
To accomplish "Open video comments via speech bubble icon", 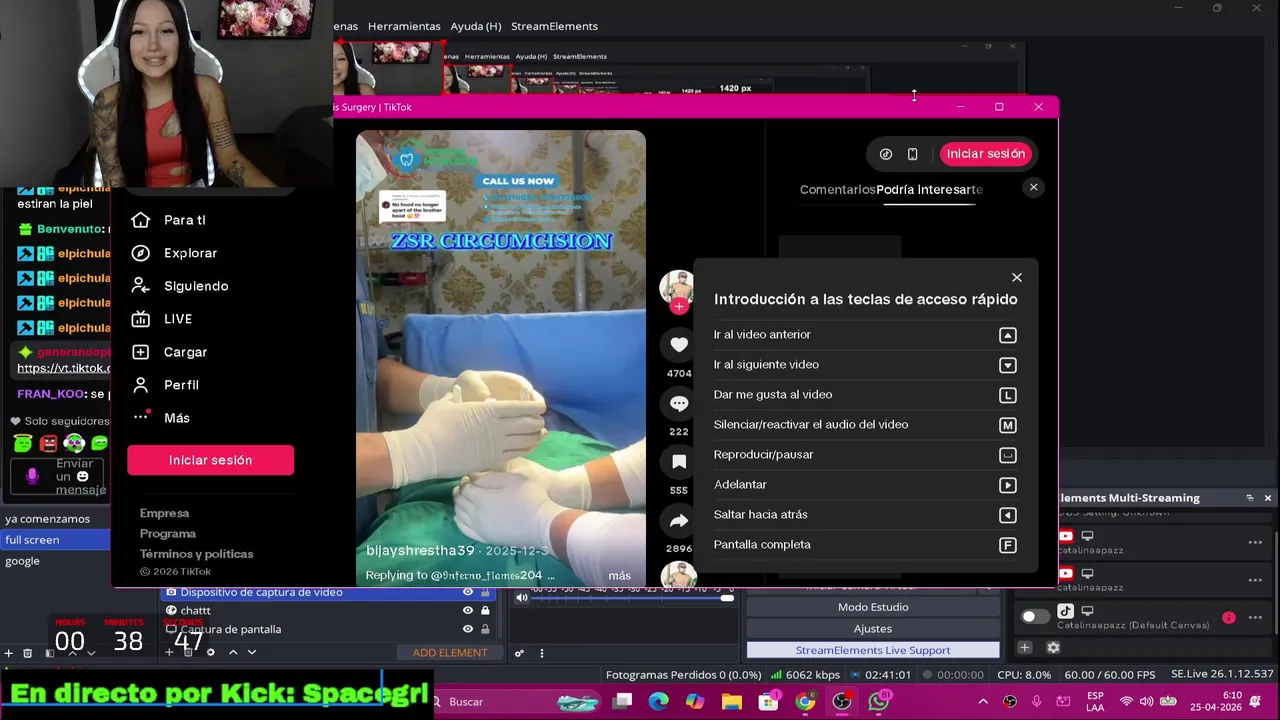I will point(679,404).
